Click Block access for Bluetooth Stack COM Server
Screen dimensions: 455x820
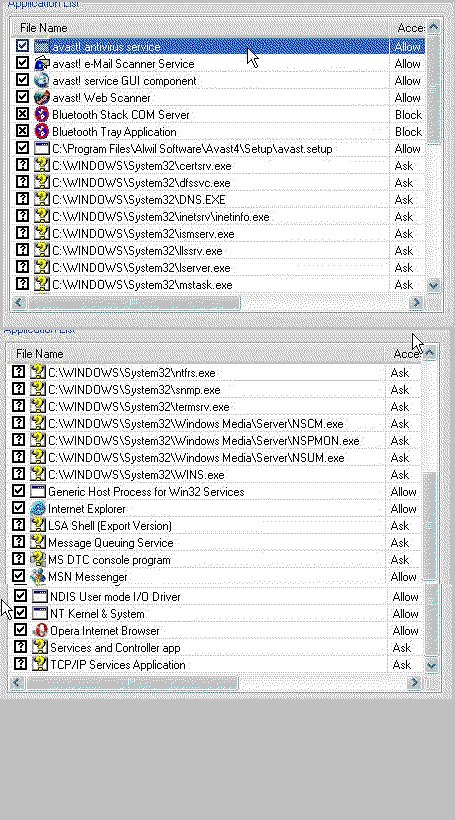click(x=408, y=115)
